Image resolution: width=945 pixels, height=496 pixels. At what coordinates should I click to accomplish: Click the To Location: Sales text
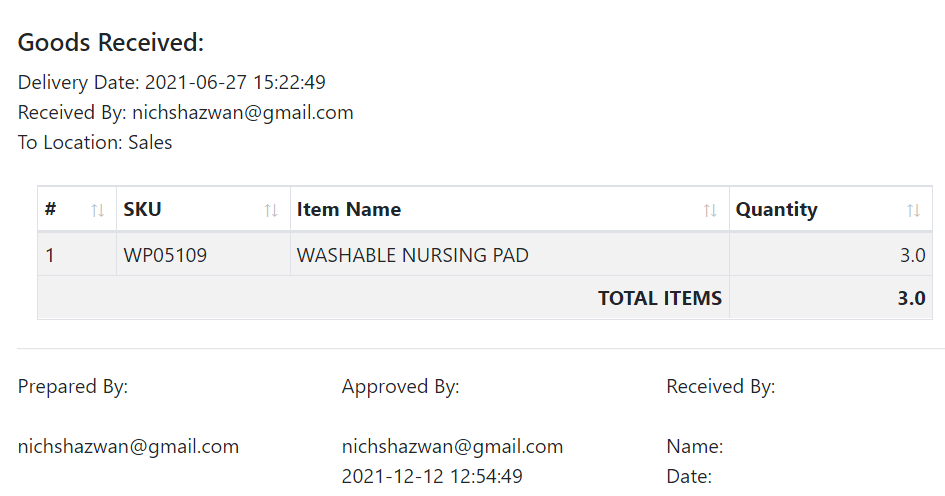pos(95,142)
